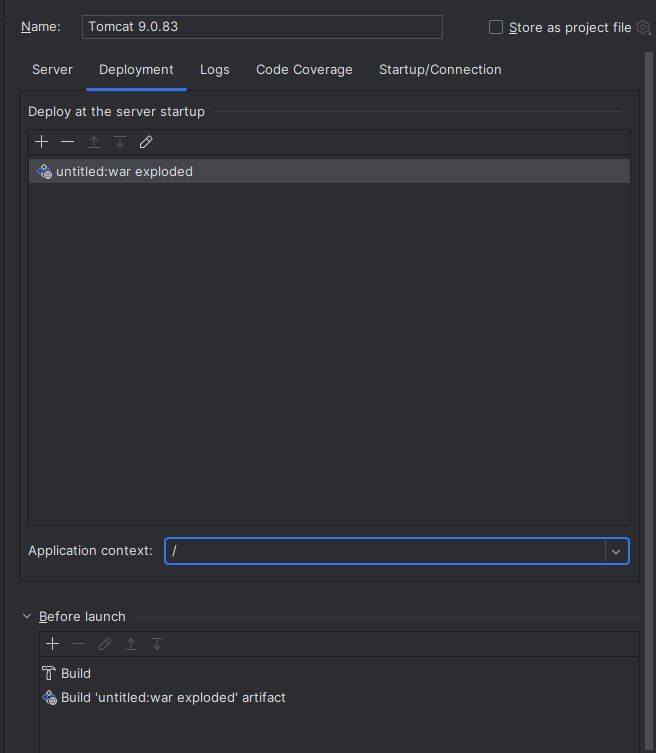The height and width of the screenshot is (753, 656).
Task: Select Build 'untitled:war exploded' artifact task
Action: [x=340, y=697]
